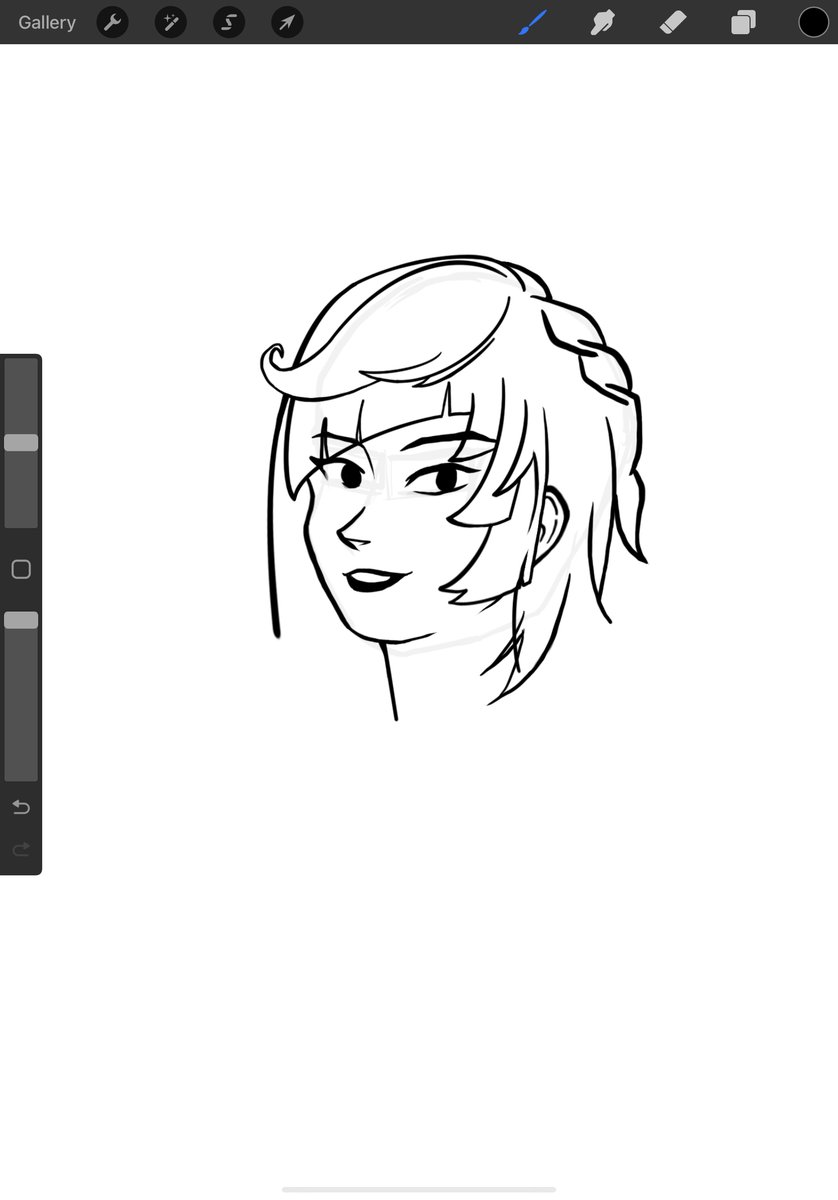The height and width of the screenshot is (1200, 838).
Task: Open the black color picker circle
Action: click(x=813, y=22)
